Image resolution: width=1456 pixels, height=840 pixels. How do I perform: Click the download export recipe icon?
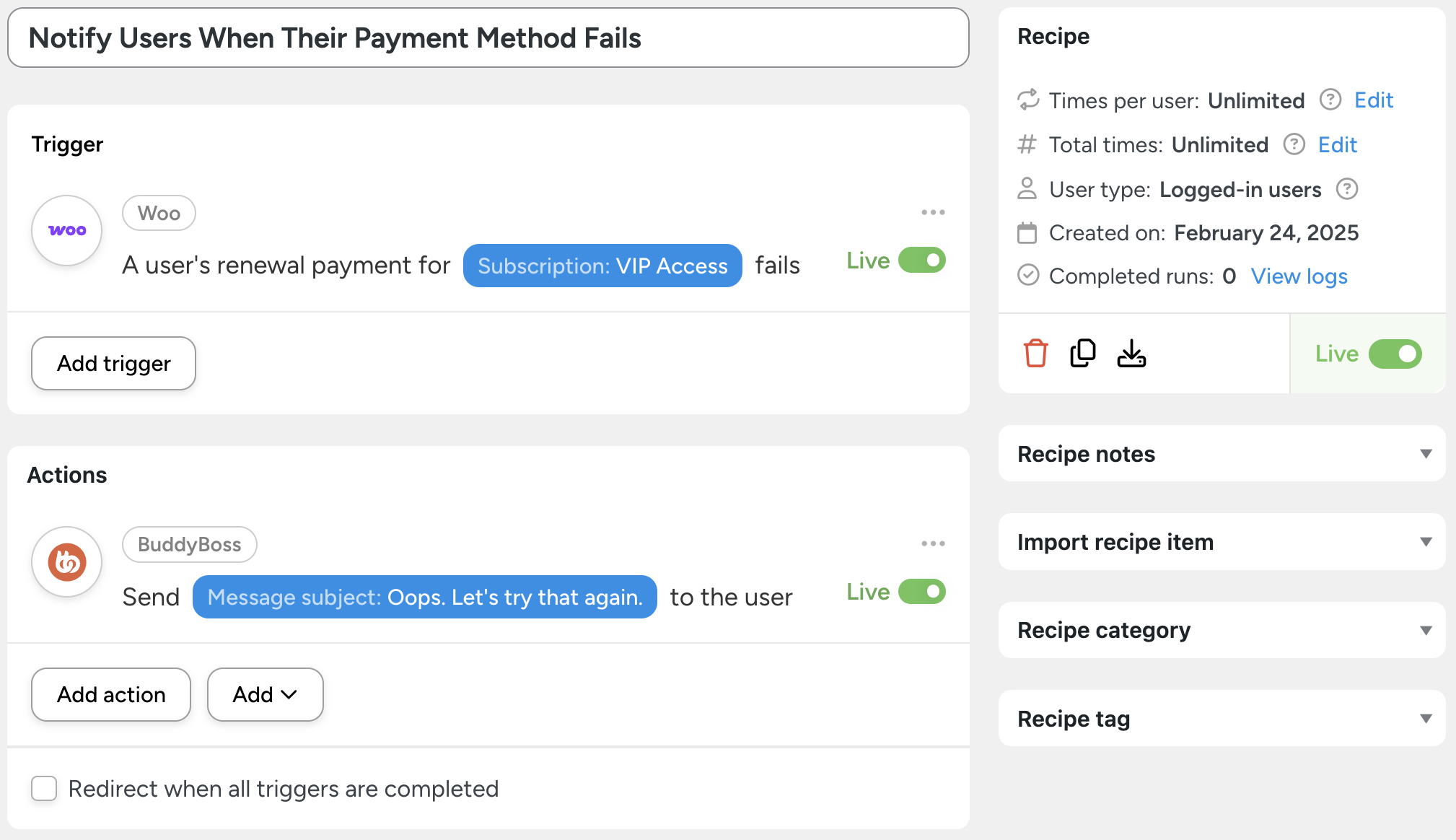point(1131,354)
